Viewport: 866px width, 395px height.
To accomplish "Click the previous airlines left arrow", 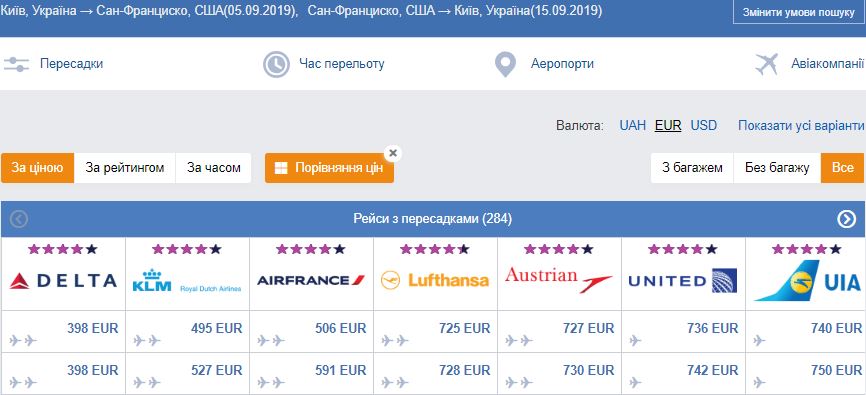I will (x=19, y=219).
